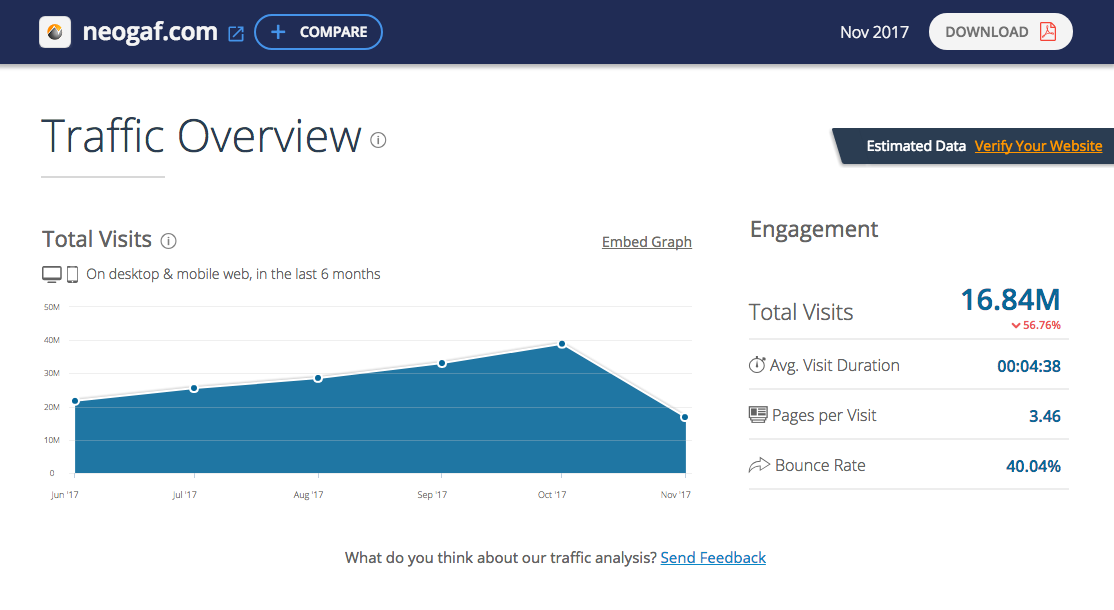Click the 'On desktop & mobile web' subtitle
1114x610 pixels.
(x=233, y=274)
